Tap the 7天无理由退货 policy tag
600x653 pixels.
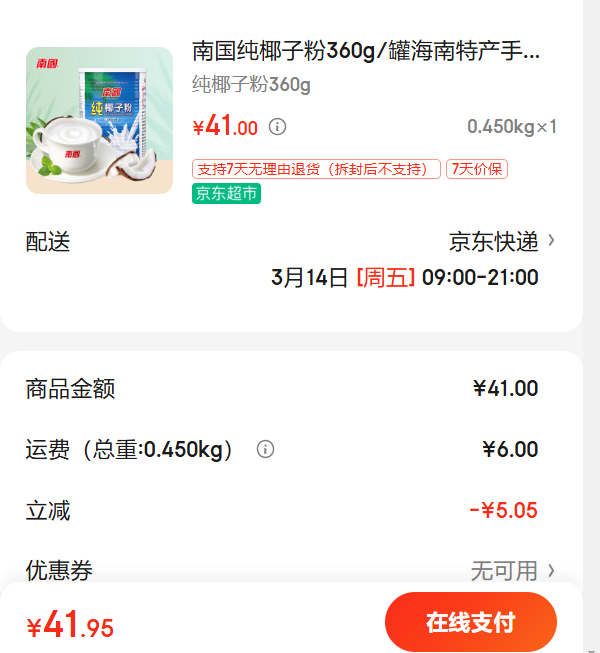point(316,169)
